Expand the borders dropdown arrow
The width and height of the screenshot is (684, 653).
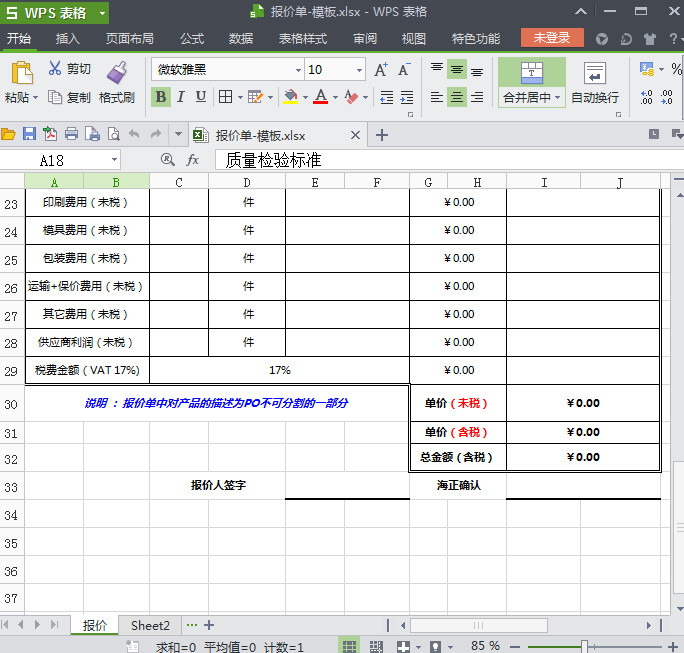(240, 97)
